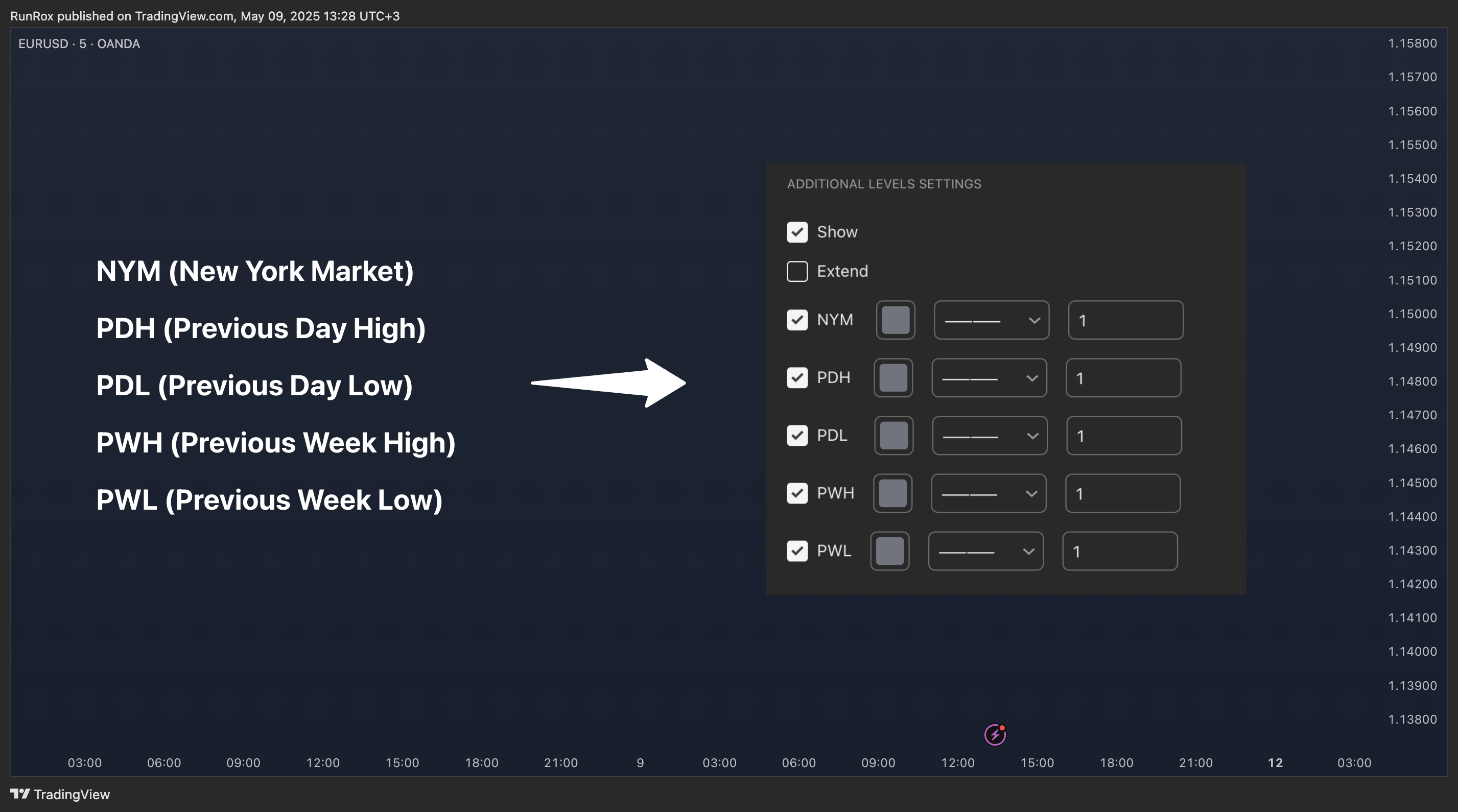This screenshot has height=812, width=1458.
Task: Uncheck the PDL level checkbox
Action: (x=797, y=435)
